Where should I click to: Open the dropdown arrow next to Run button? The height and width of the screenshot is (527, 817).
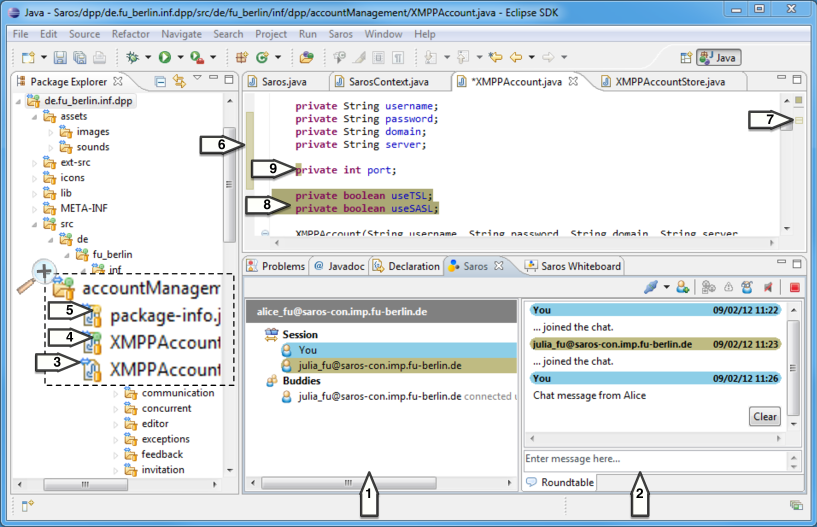click(180, 58)
